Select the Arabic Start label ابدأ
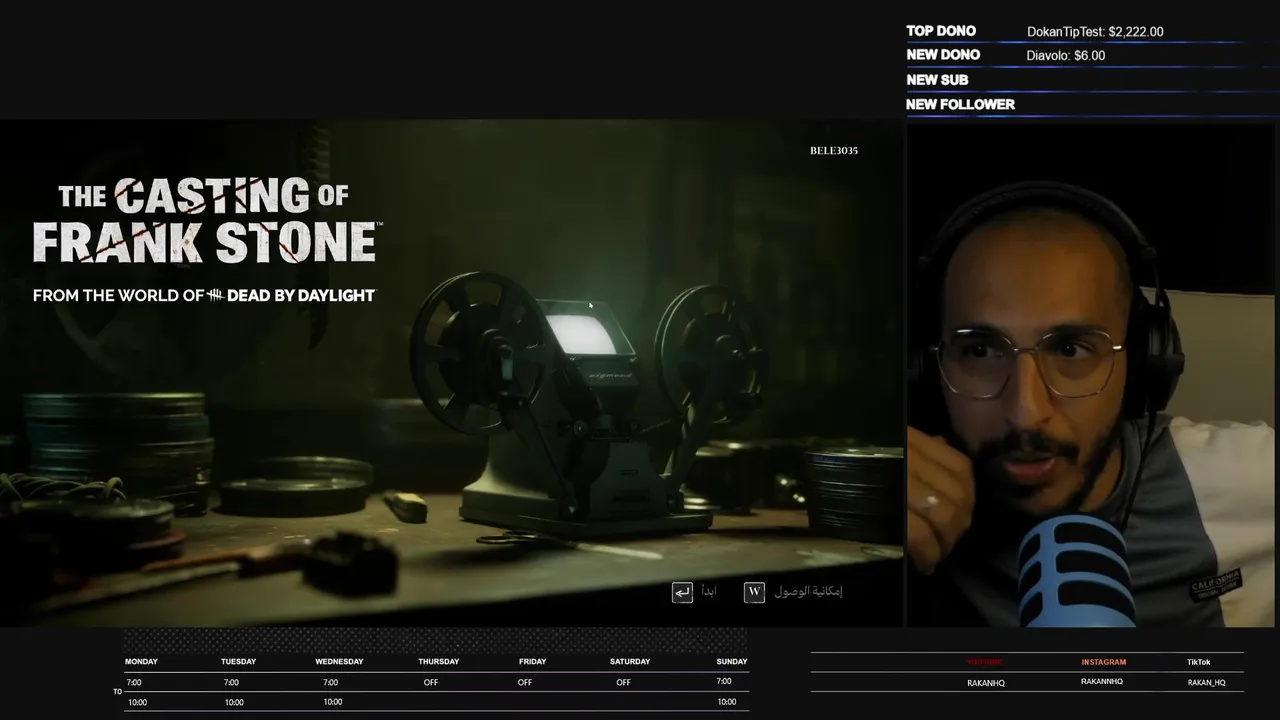The image size is (1280, 720). coord(708,592)
